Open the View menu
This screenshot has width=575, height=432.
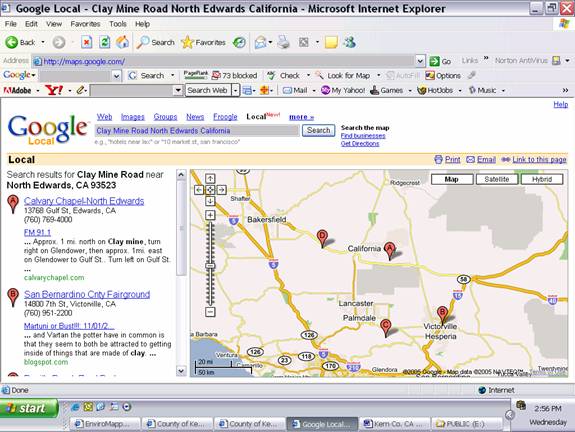(x=54, y=24)
